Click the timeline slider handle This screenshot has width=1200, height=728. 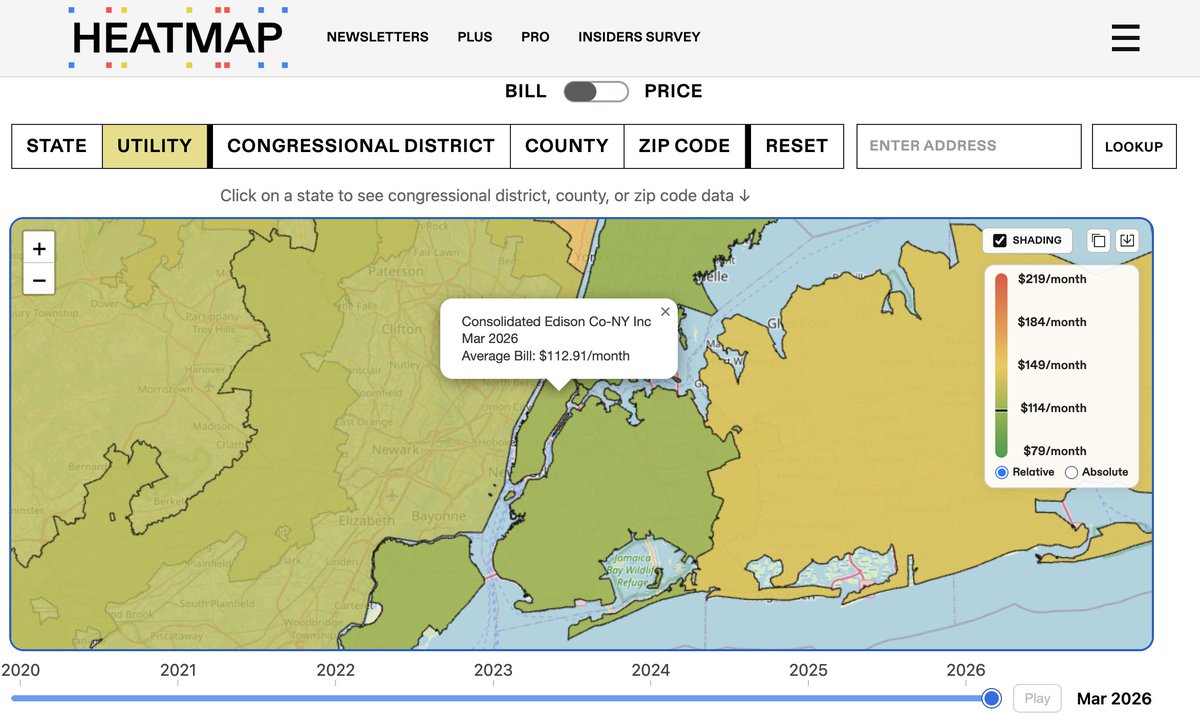[991, 698]
